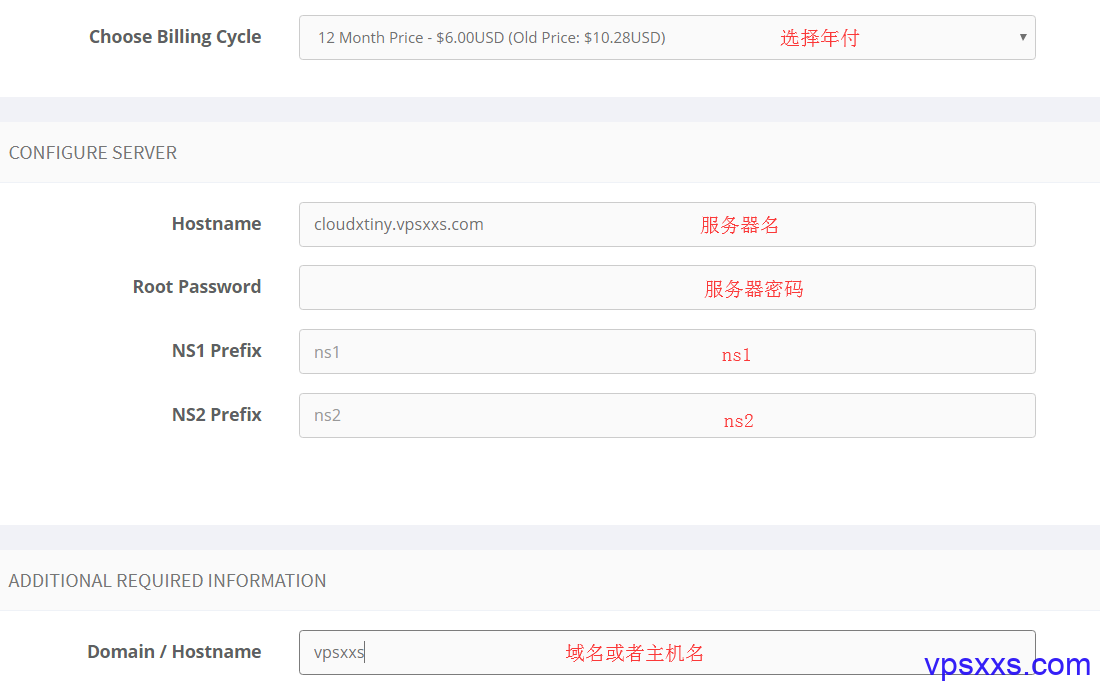Click the NS1 Prefix input box

pos(667,352)
